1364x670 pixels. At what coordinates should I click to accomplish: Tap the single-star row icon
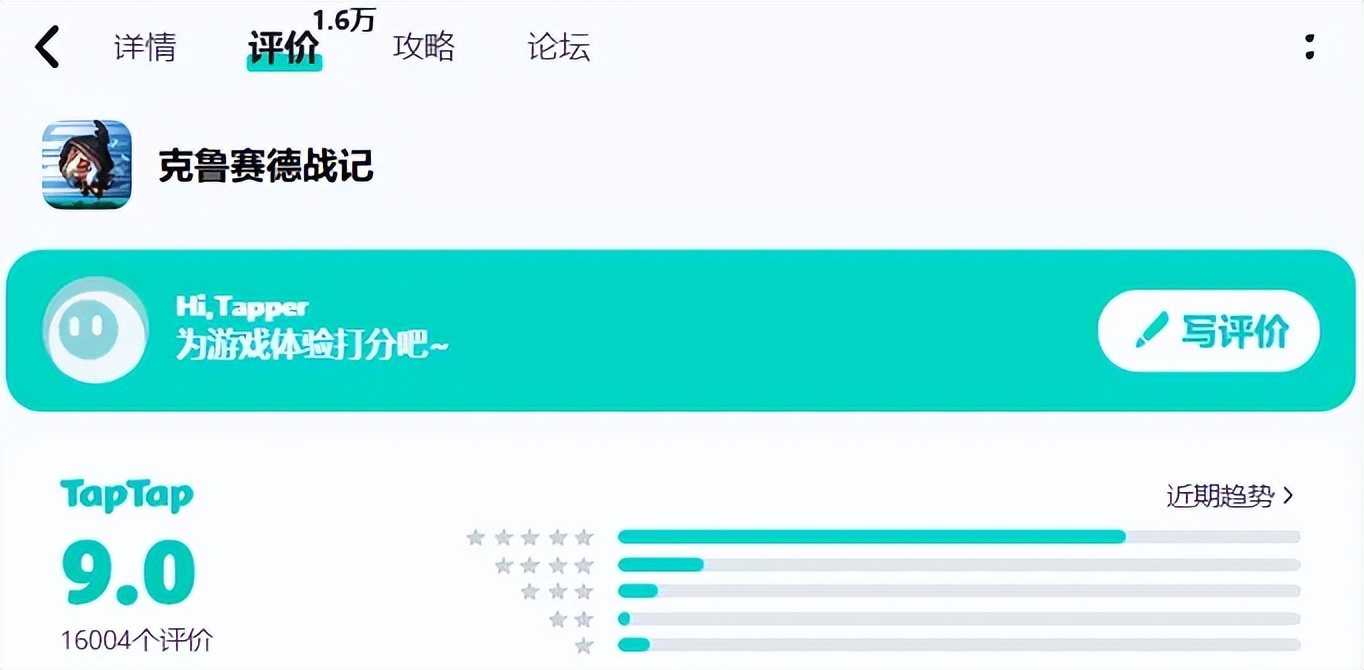click(584, 646)
